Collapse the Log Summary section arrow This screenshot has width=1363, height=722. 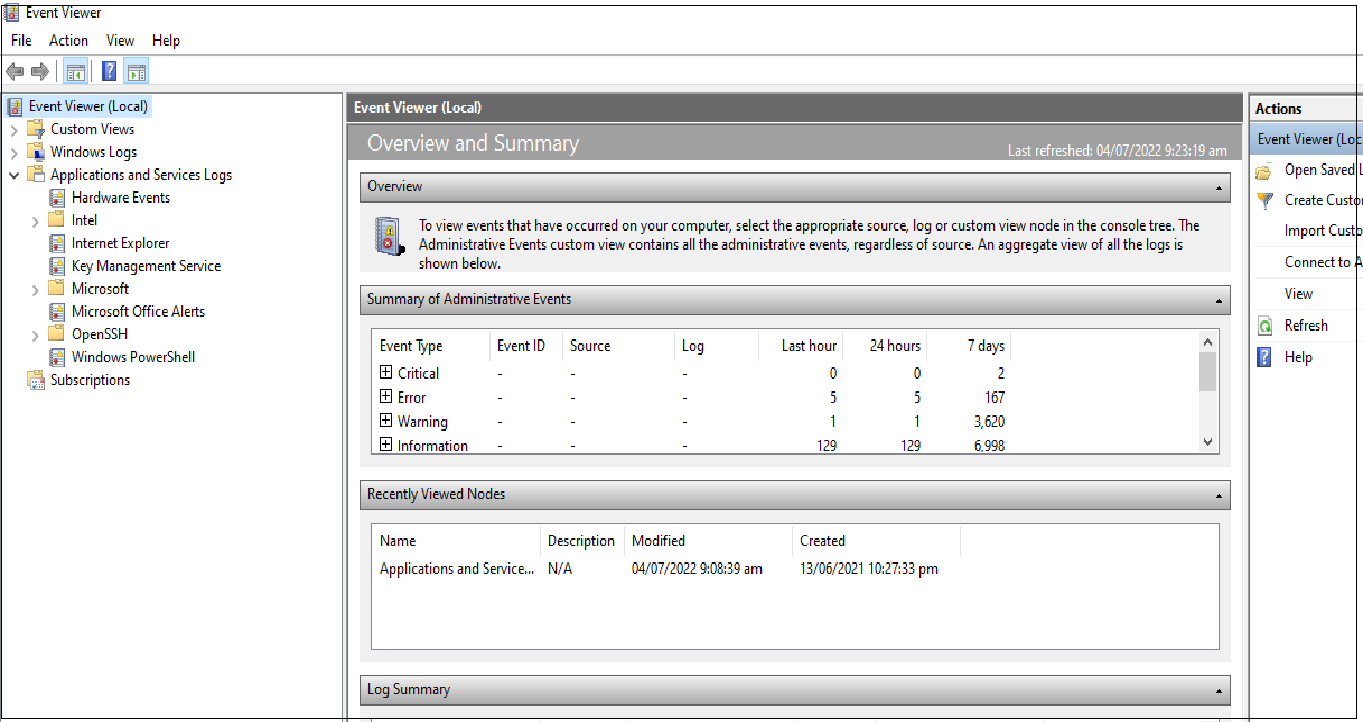click(1219, 690)
